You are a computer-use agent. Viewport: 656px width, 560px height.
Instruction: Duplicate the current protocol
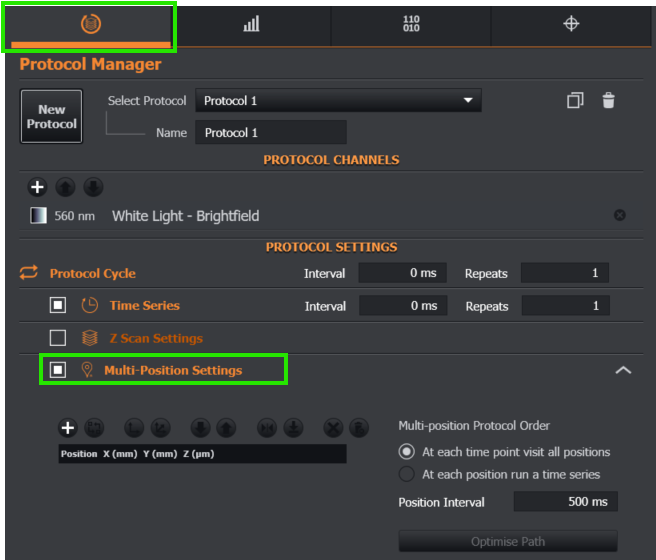575,100
